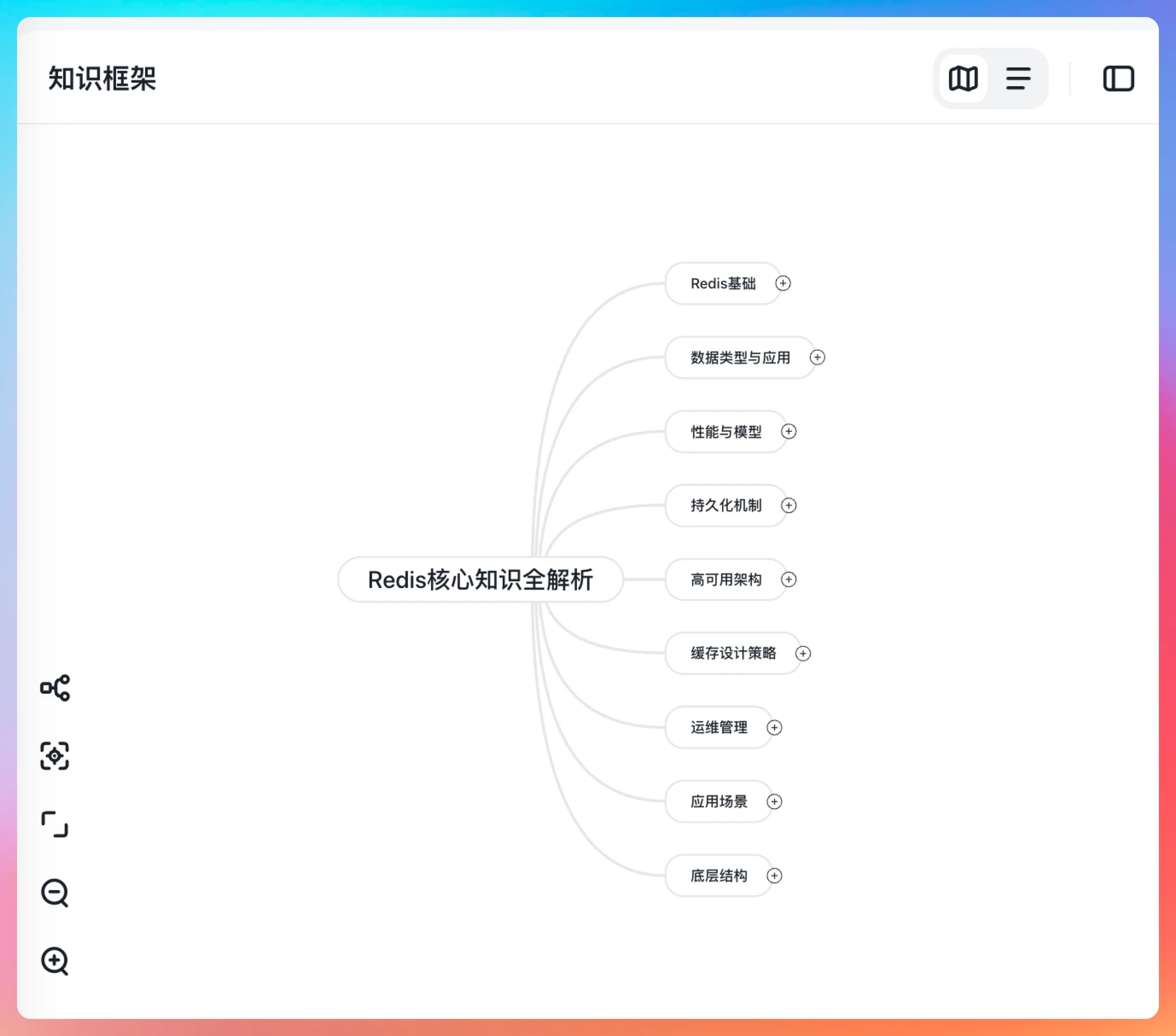Switch to mind map view
The width and height of the screenshot is (1176, 1036).
pyautogui.click(x=963, y=78)
